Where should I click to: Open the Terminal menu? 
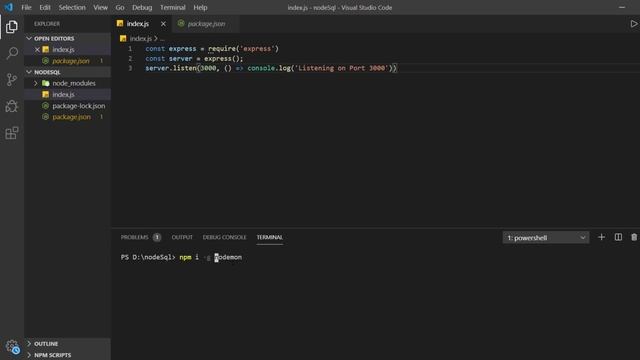click(173, 7)
